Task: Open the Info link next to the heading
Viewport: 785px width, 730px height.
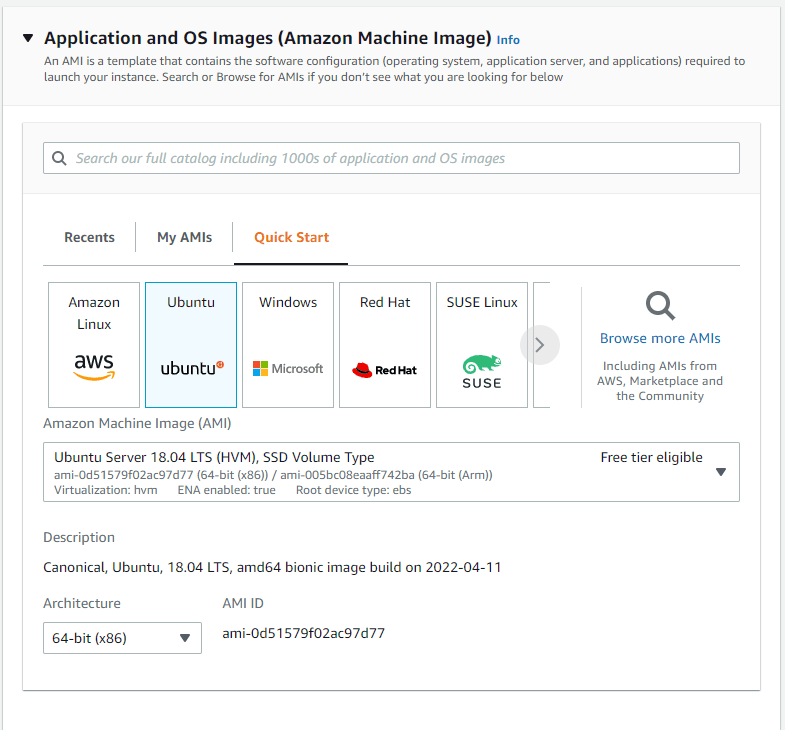Action: (x=508, y=40)
